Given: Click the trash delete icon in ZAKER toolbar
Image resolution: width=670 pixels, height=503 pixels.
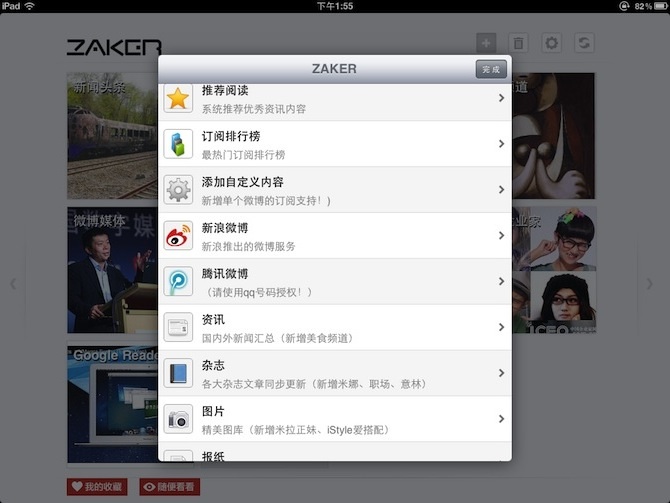Looking at the screenshot, I should coord(518,43).
